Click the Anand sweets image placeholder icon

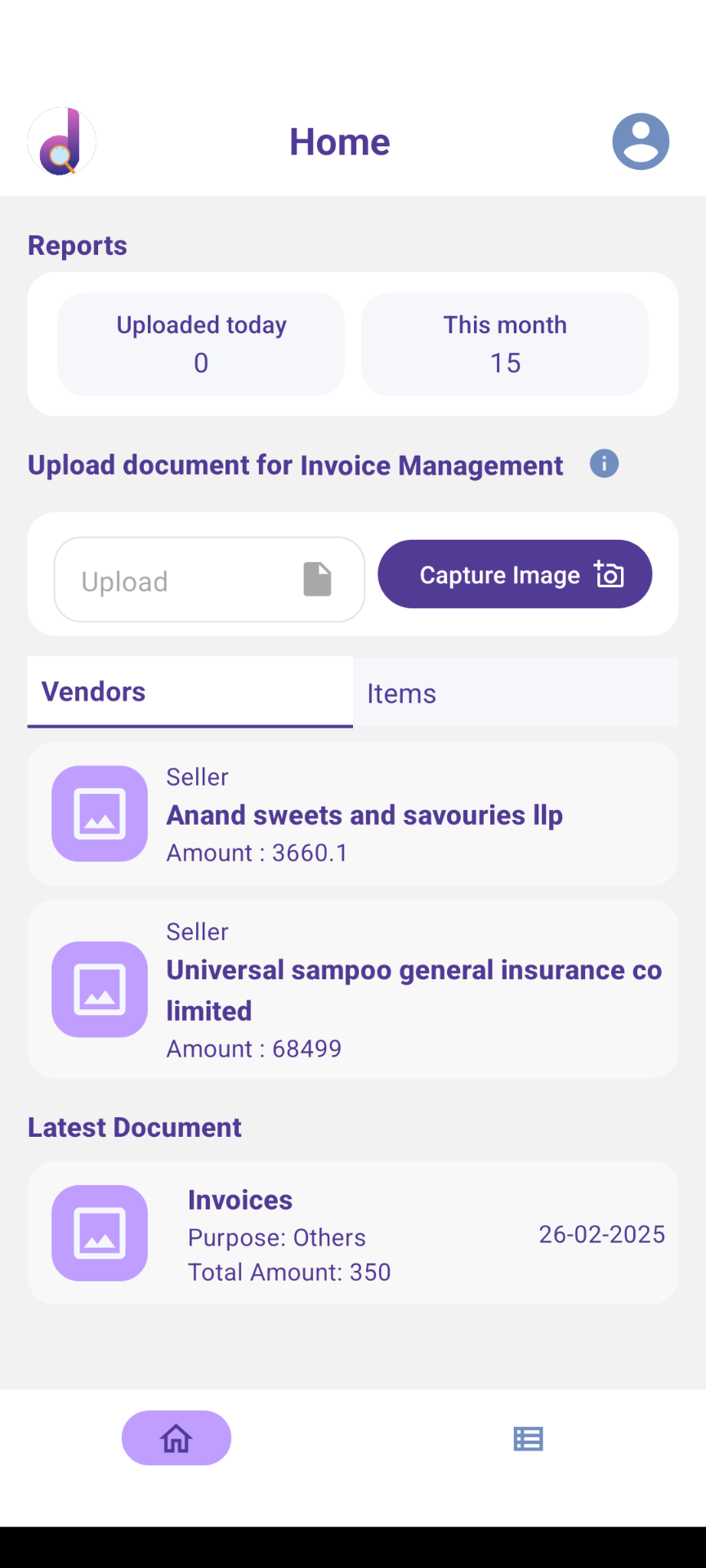tap(100, 813)
